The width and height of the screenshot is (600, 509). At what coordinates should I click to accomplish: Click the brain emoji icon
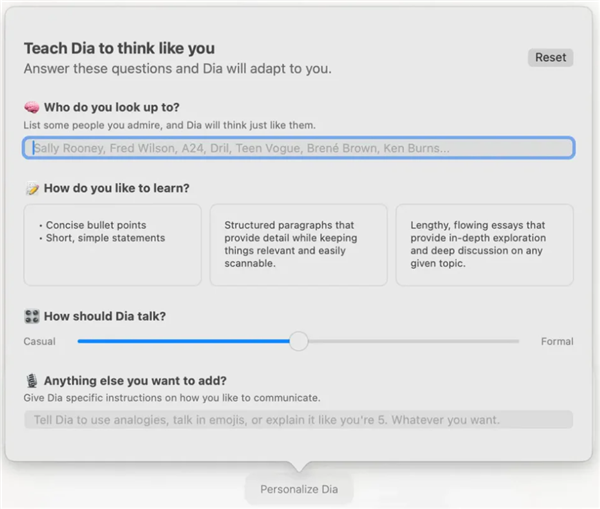31,107
